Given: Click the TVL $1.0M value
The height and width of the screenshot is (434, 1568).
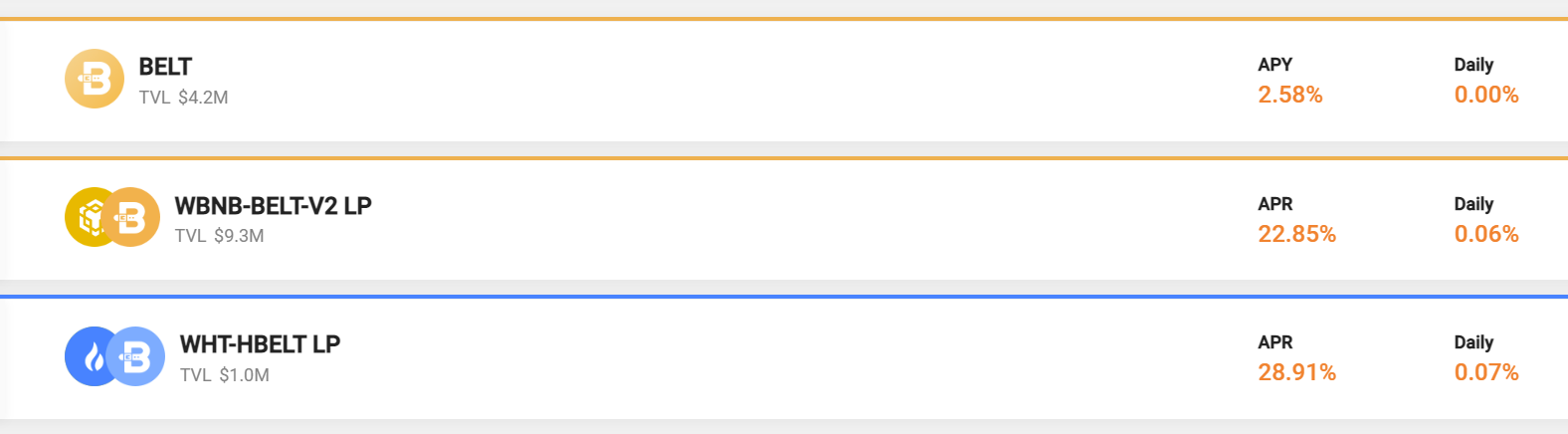Looking at the screenshot, I should (224, 375).
